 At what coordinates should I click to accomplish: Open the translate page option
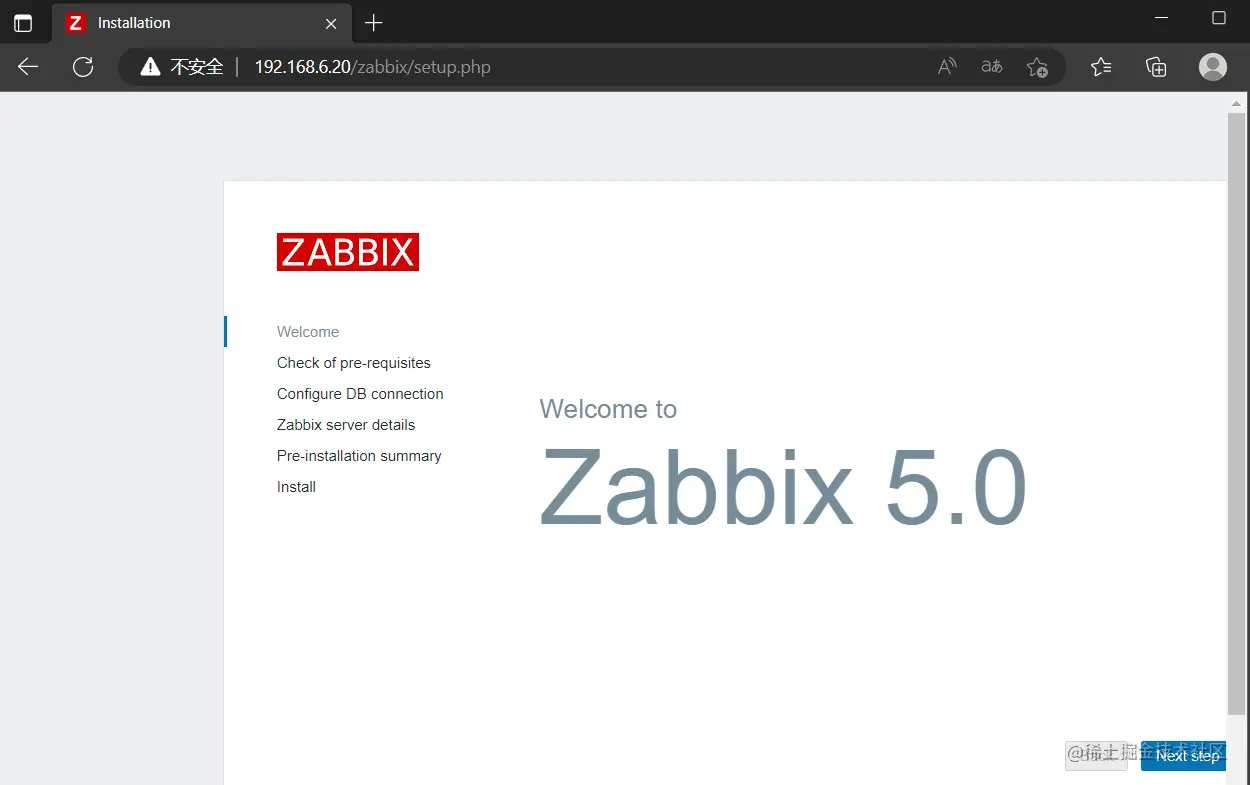992,67
